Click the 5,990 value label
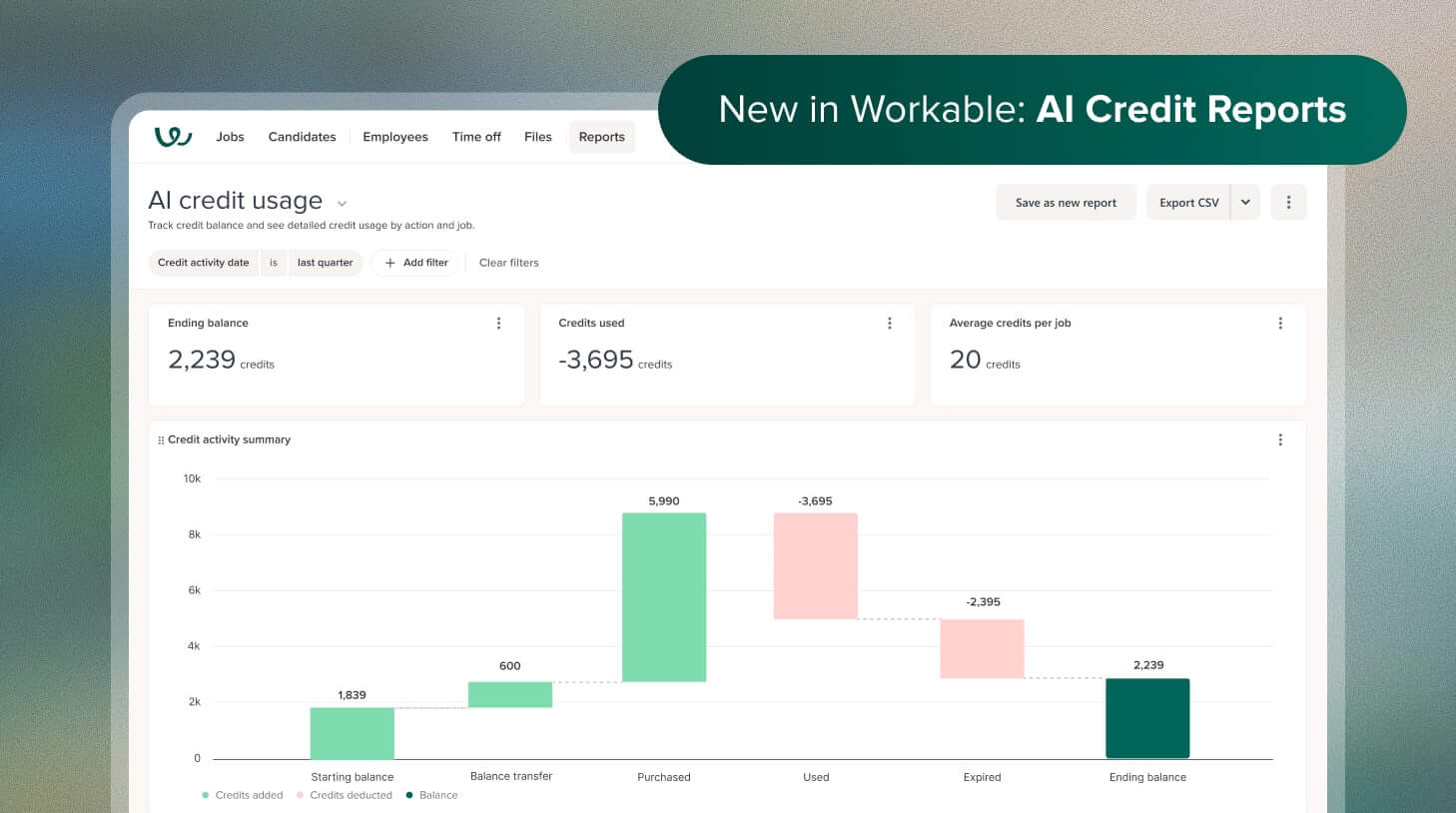 point(664,501)
